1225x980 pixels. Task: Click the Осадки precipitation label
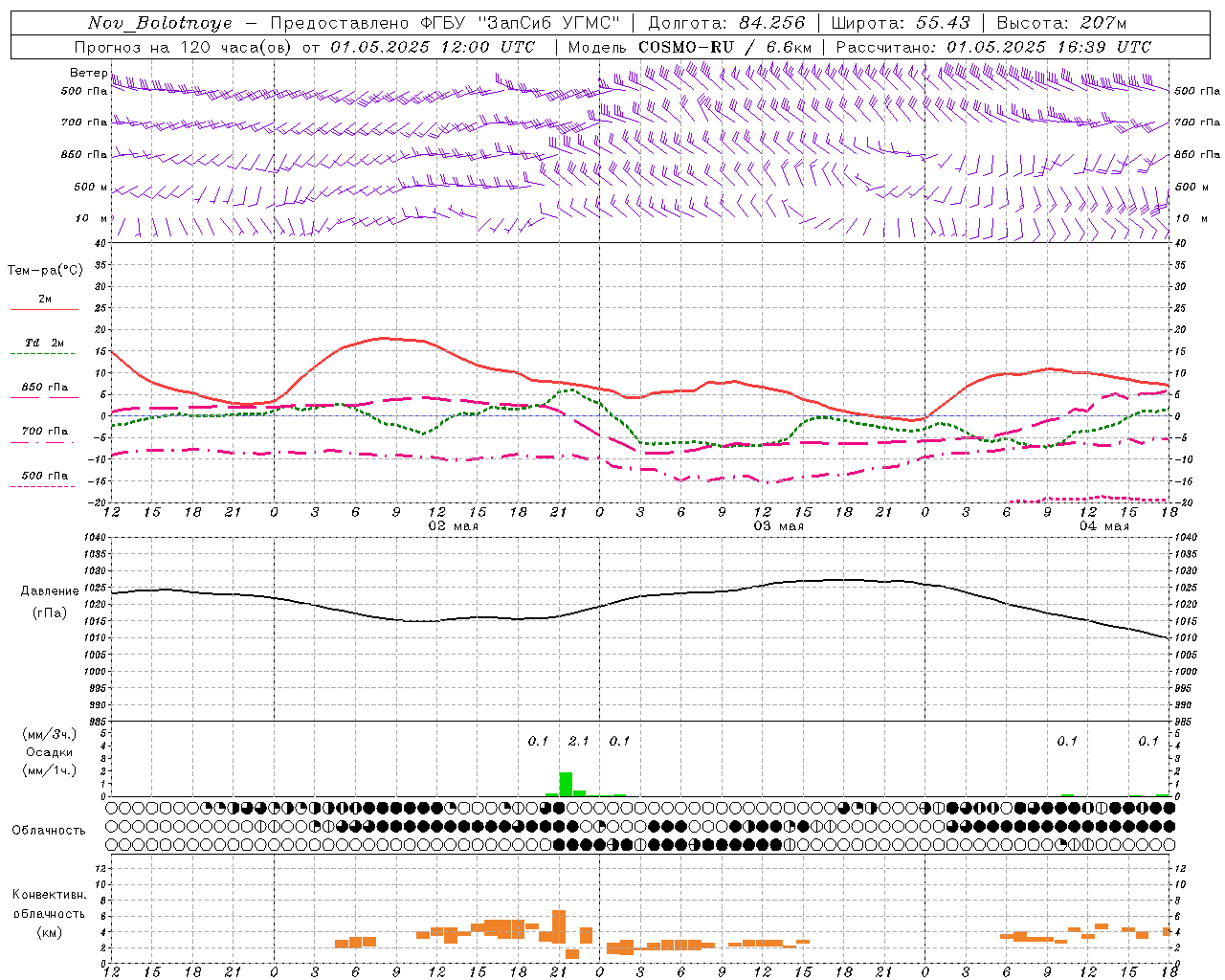tap(49, 752)
